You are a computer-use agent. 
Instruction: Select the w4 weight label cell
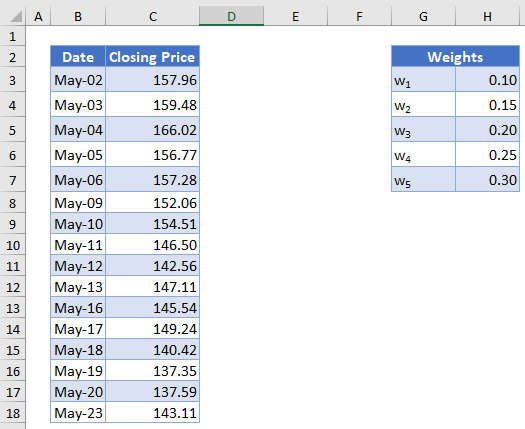[x=424, y=154]
